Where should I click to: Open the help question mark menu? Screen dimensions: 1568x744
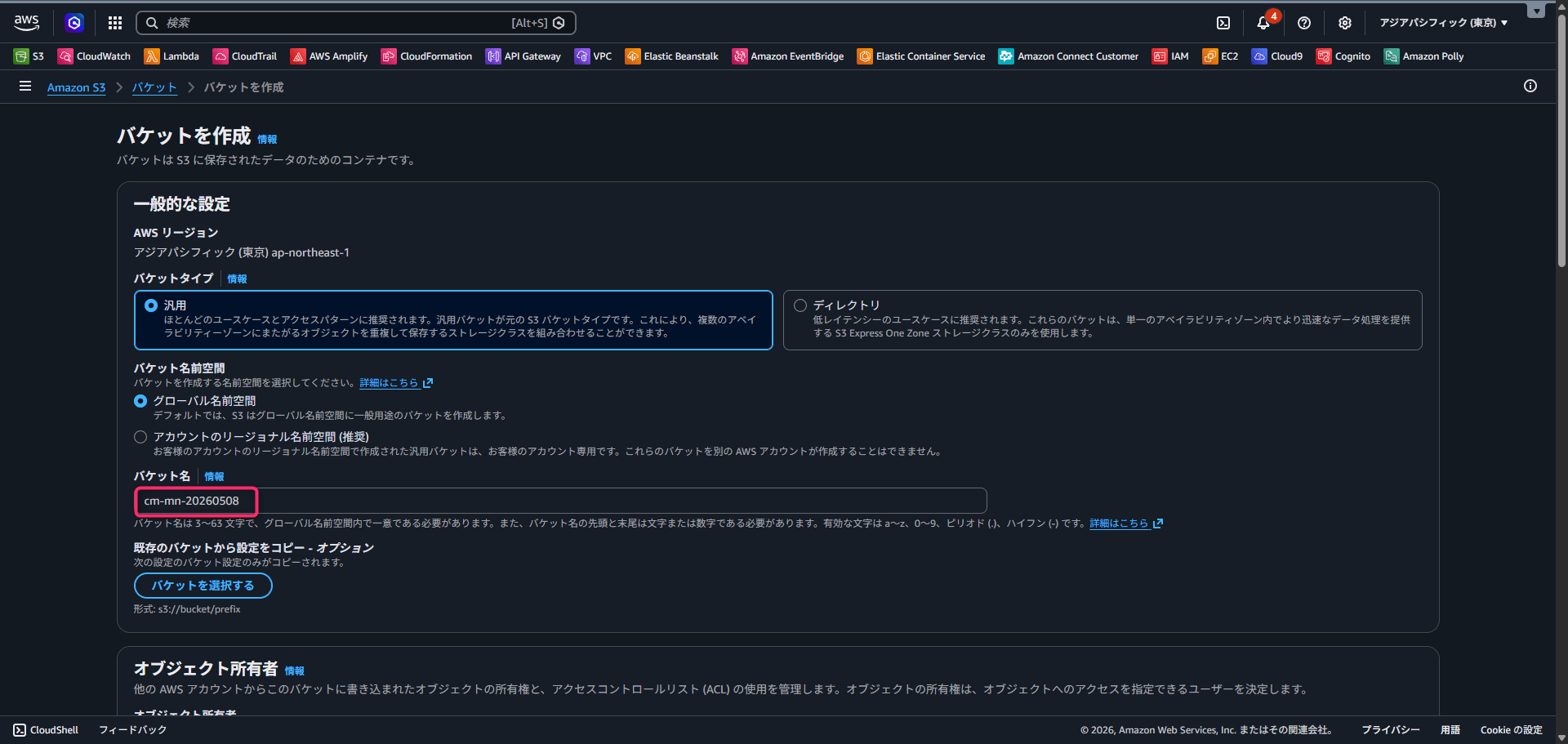(1304, 23)
